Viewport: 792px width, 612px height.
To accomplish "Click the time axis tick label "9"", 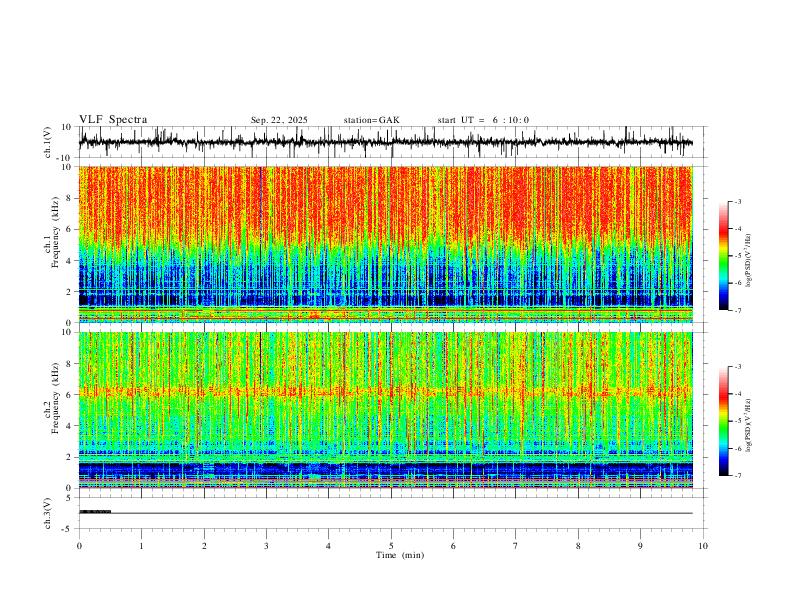I will coord(640,546).
